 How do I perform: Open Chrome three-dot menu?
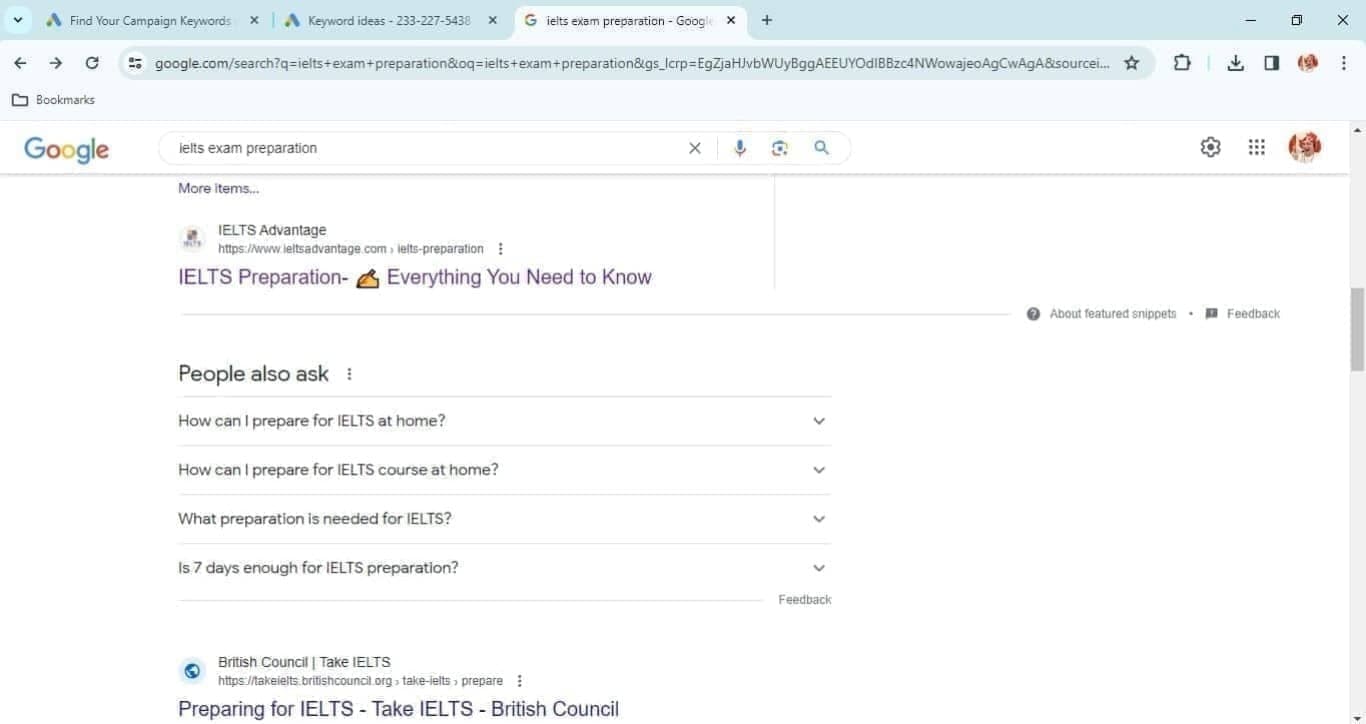[1343, 63]
